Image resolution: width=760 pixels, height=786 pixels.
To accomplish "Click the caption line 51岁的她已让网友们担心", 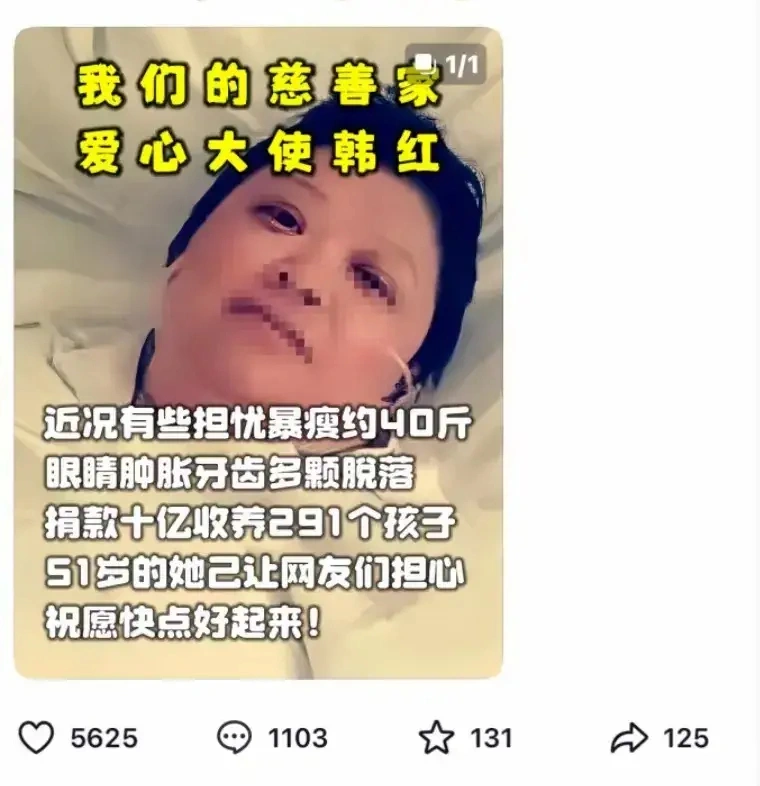I will [x=255, y=572].
